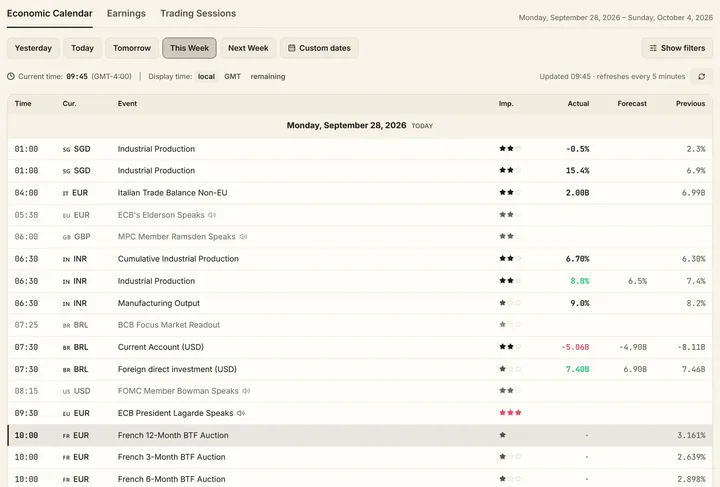The height and width of the screenshot is (487, 720).
Task: Click importance star for French 3-Month BTF Auction
Action: (510, 457)
